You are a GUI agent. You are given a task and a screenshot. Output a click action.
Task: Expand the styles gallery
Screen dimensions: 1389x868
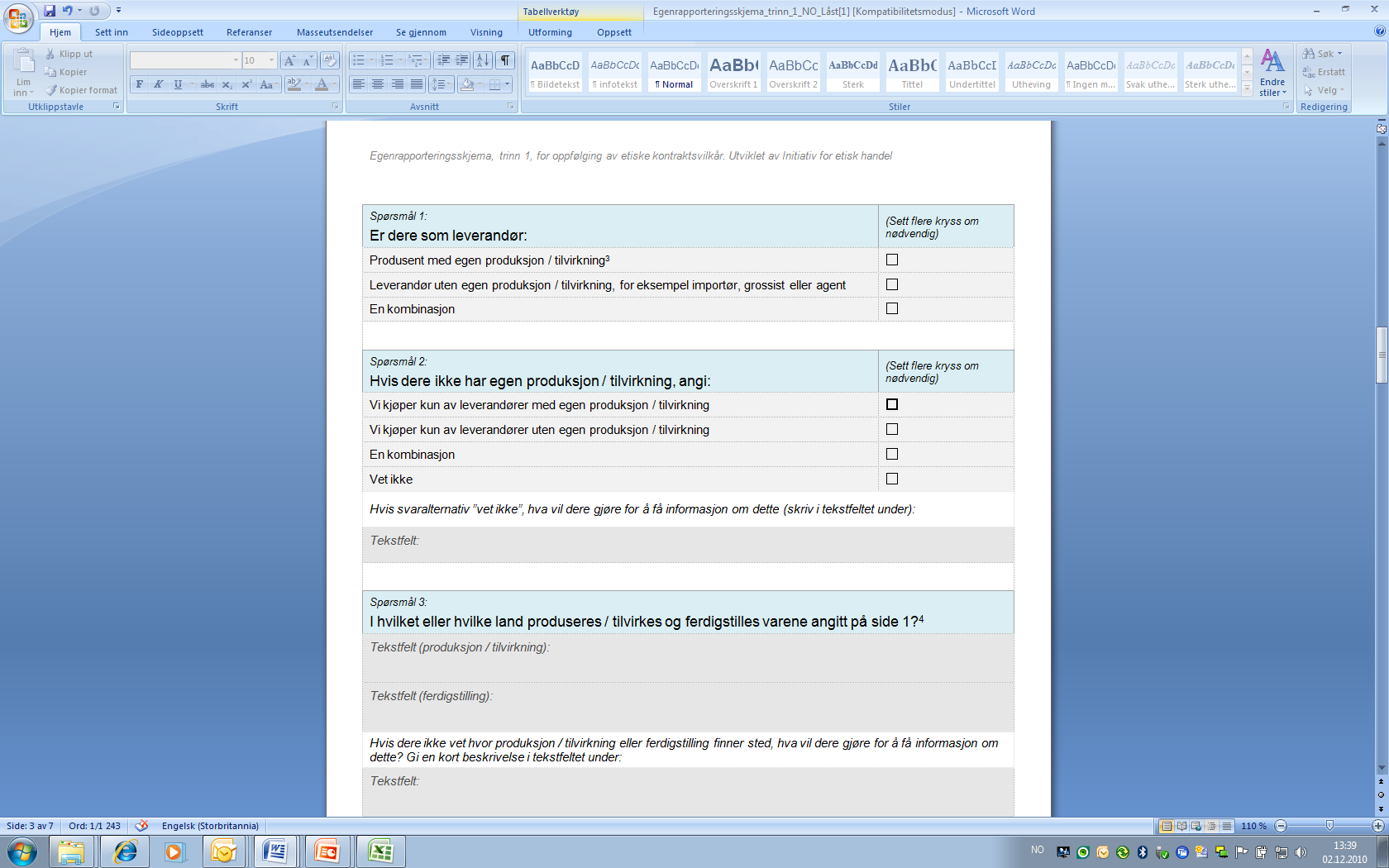(x=1247, y=88)
